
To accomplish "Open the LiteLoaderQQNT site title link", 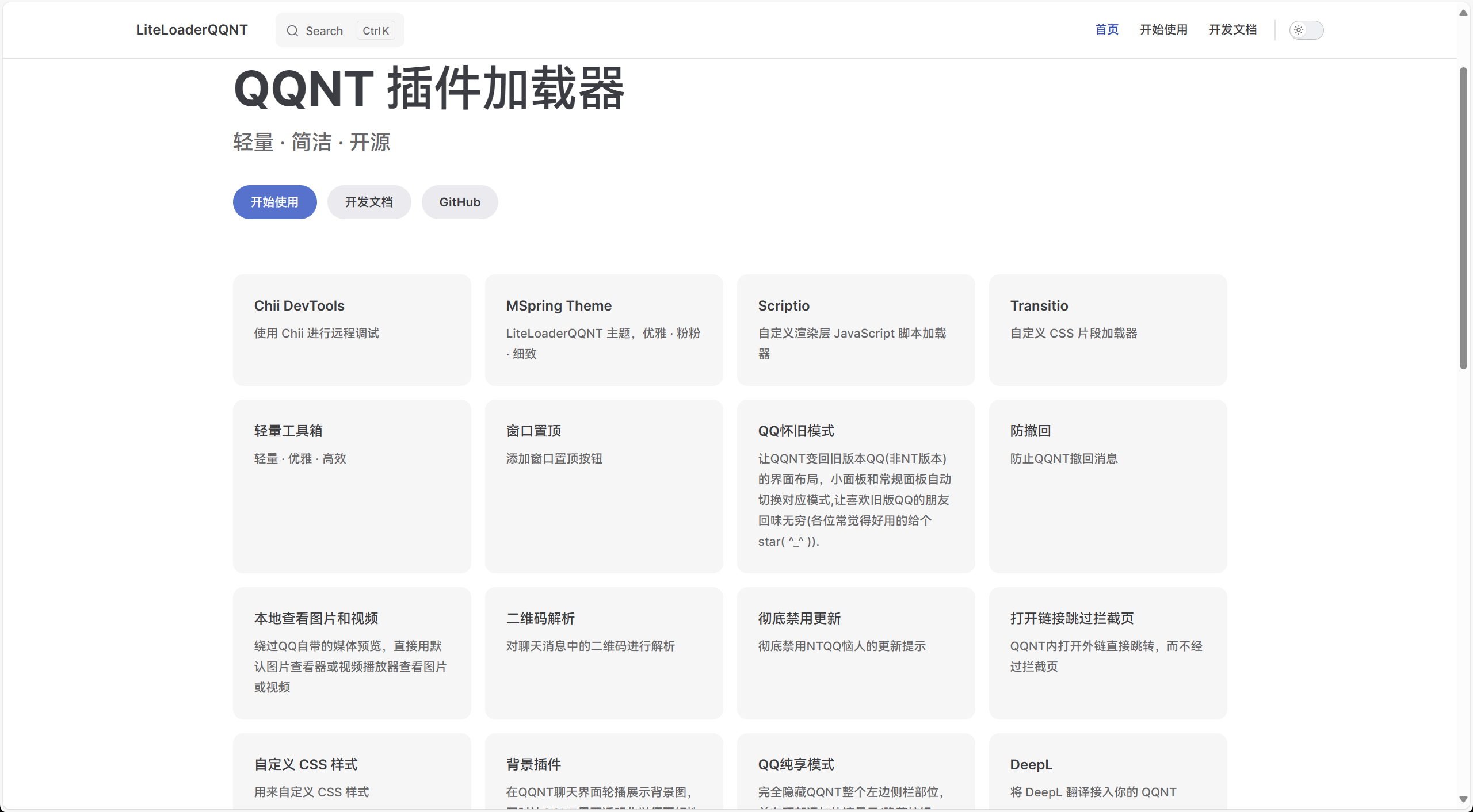I will click(192, 30).
